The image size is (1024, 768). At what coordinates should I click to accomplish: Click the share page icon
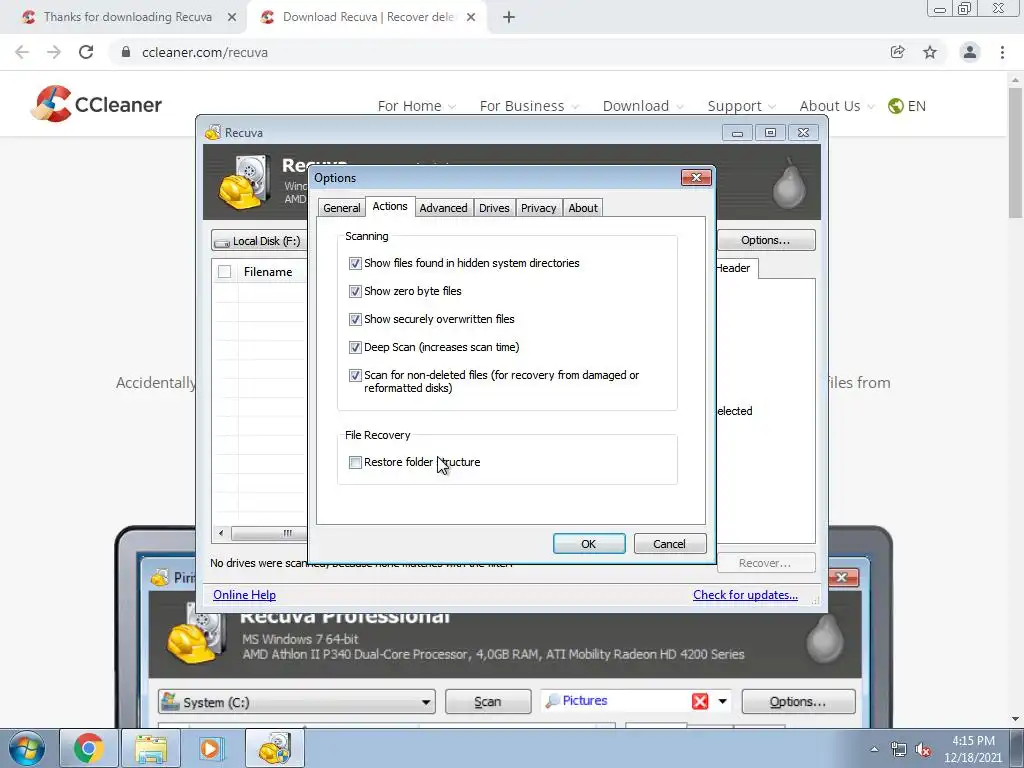(897, 52)
